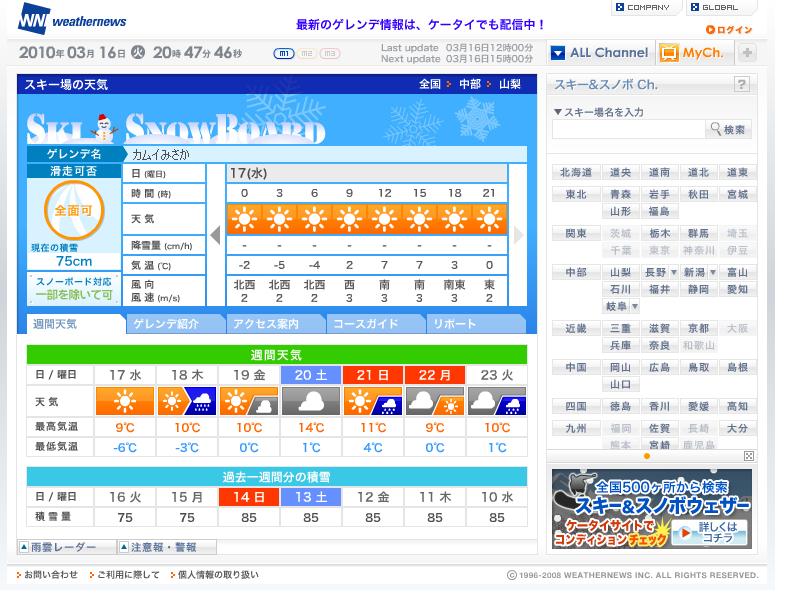Select 山梨 prefecture button
800x600 pixels.
tap(620, 272)
